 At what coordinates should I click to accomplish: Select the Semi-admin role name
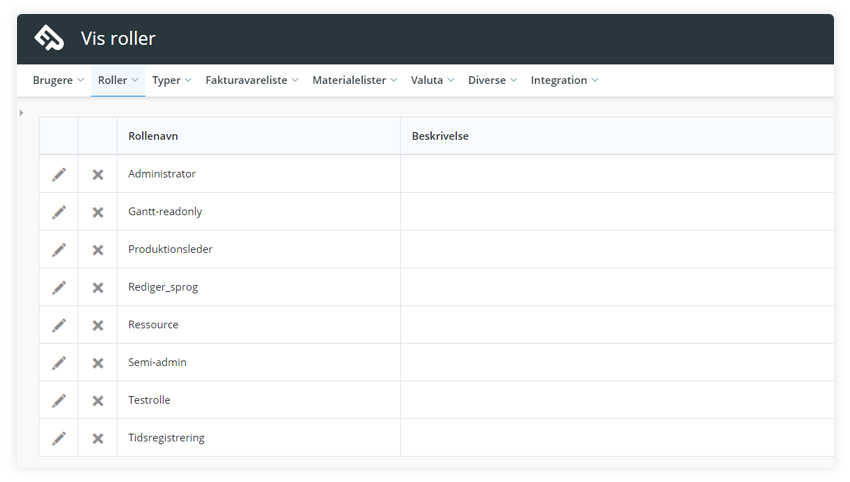coord(157,362)
